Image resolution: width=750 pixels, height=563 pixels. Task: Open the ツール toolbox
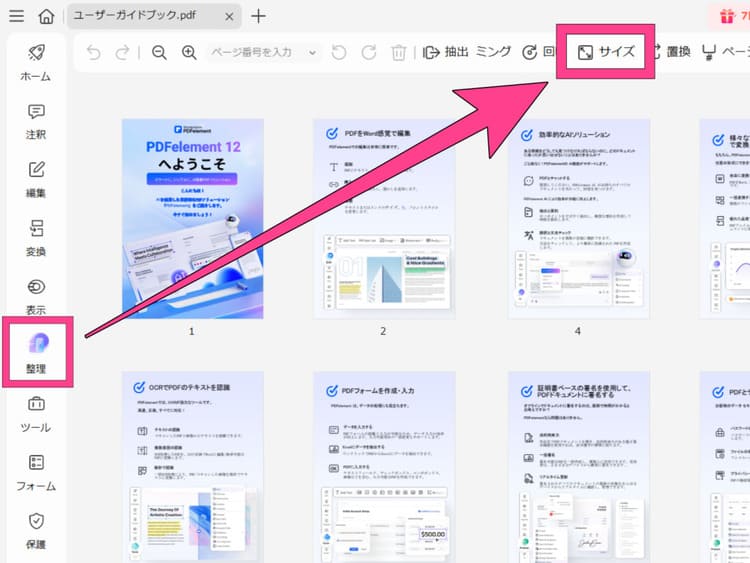pos(36,414)
